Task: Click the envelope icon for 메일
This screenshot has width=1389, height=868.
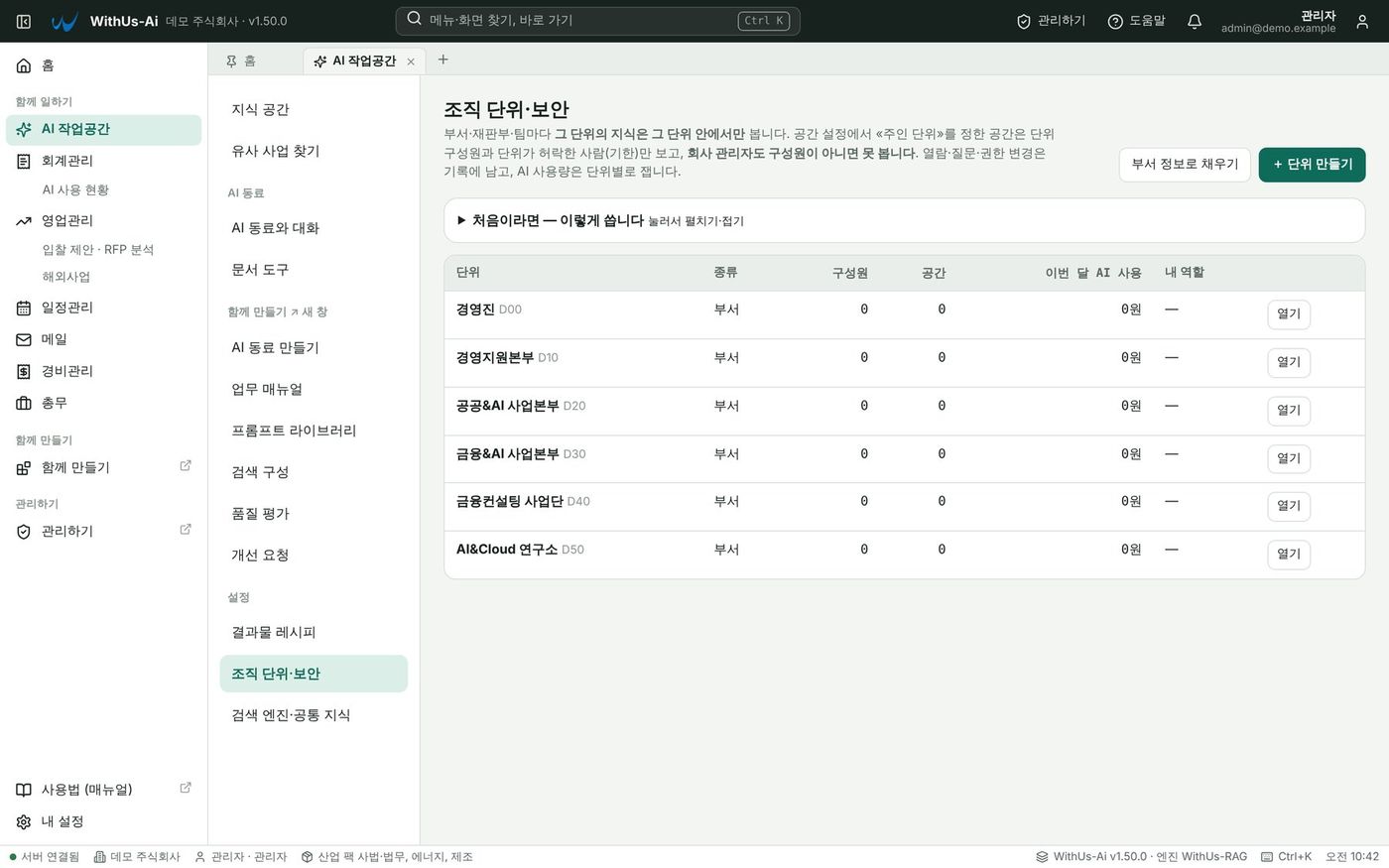Action: coord(24,339)
